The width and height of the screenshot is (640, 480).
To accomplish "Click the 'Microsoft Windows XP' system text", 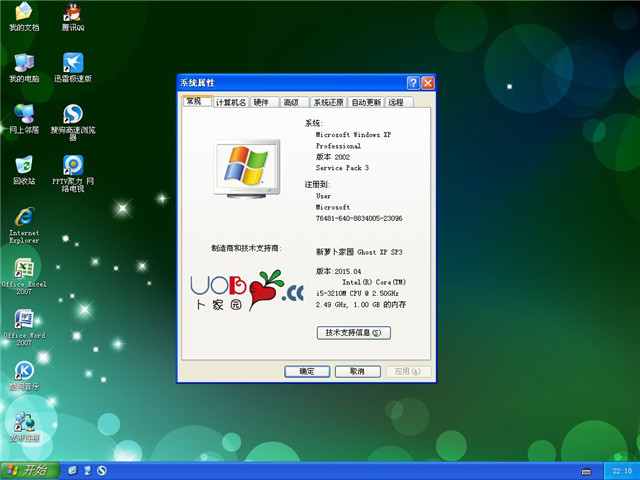I will [x=353, y=135].
